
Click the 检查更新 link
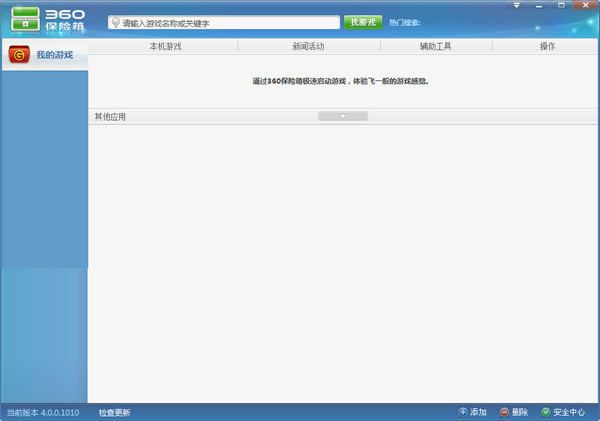point(114,412)
